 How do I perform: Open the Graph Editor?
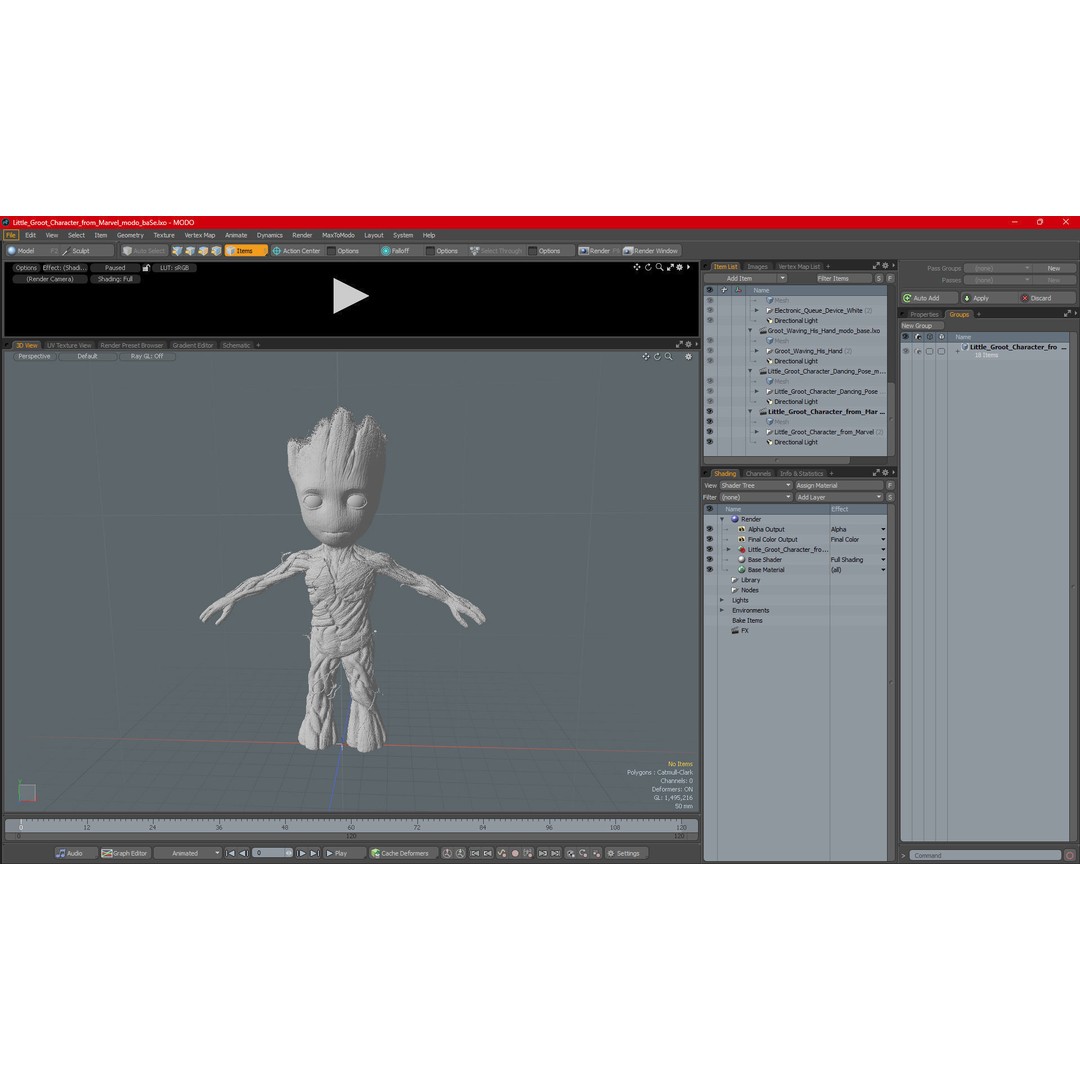click(x=125, y=853)
